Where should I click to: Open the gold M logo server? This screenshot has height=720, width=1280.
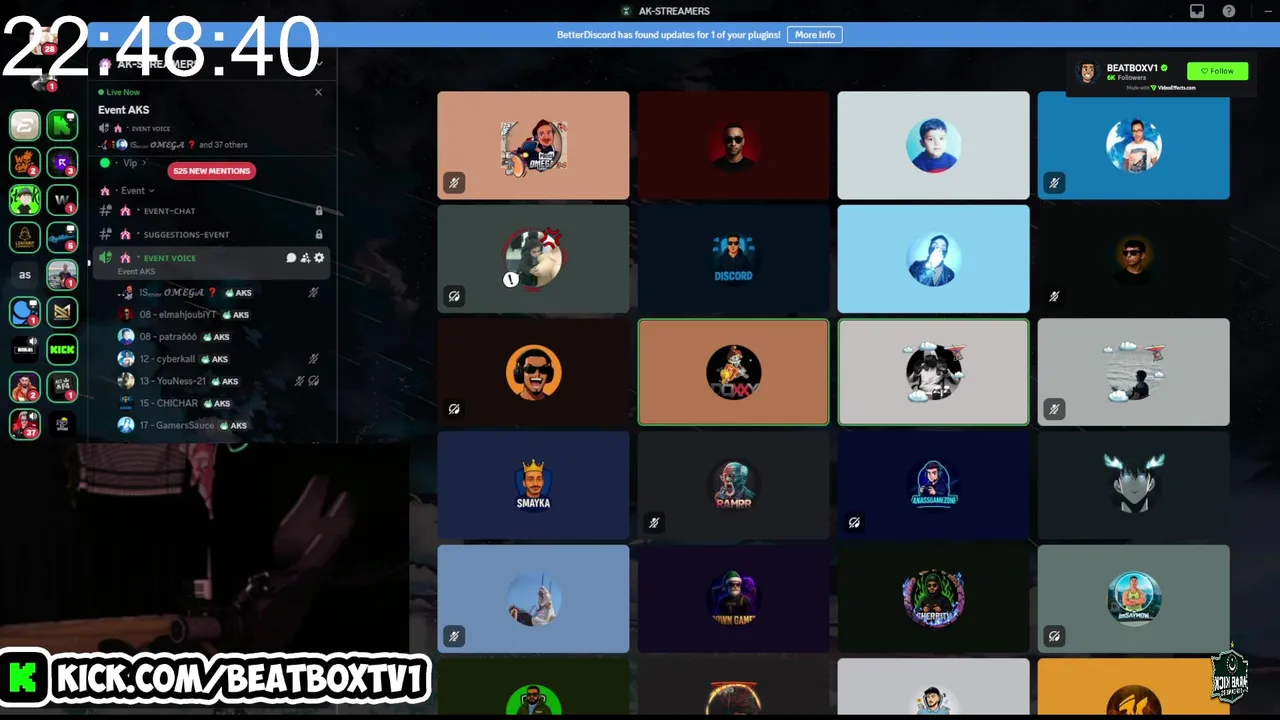click(x=62, y=312)
